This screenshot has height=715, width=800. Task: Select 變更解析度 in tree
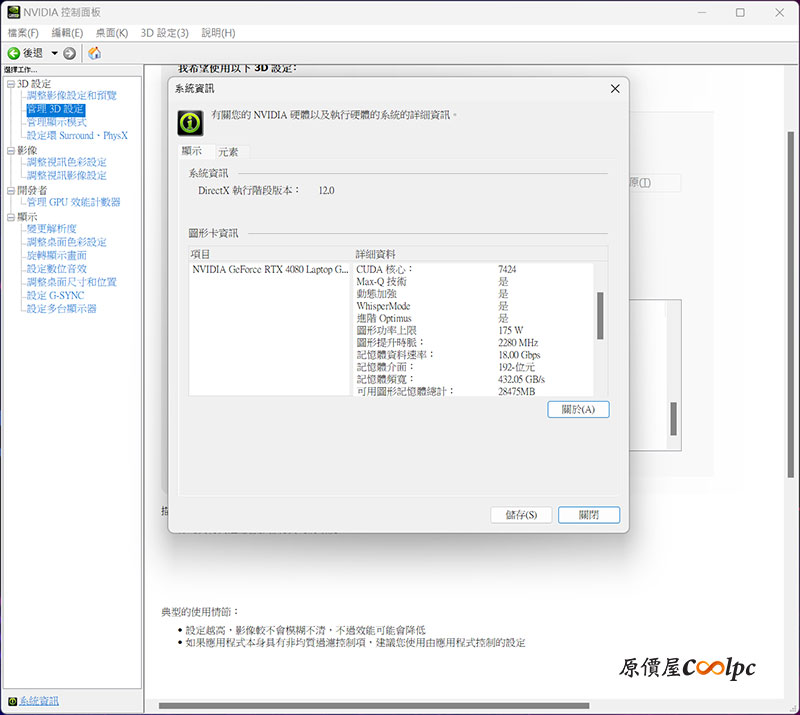pyautogui.click(x=52, y=229)
